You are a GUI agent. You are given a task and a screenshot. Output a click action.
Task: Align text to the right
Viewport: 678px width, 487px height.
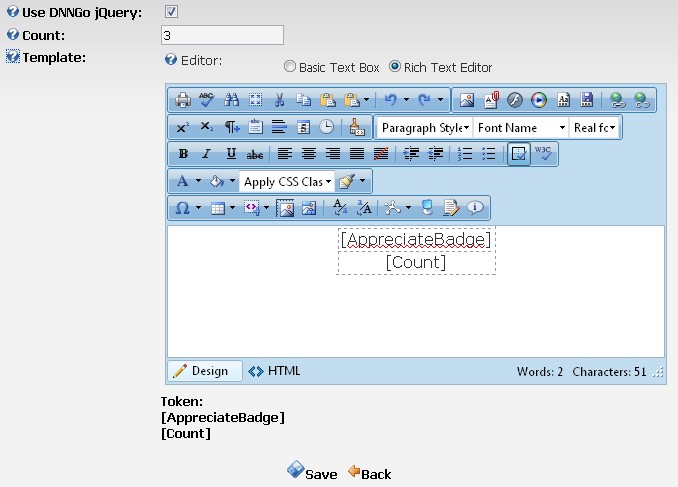click(333, 154)
